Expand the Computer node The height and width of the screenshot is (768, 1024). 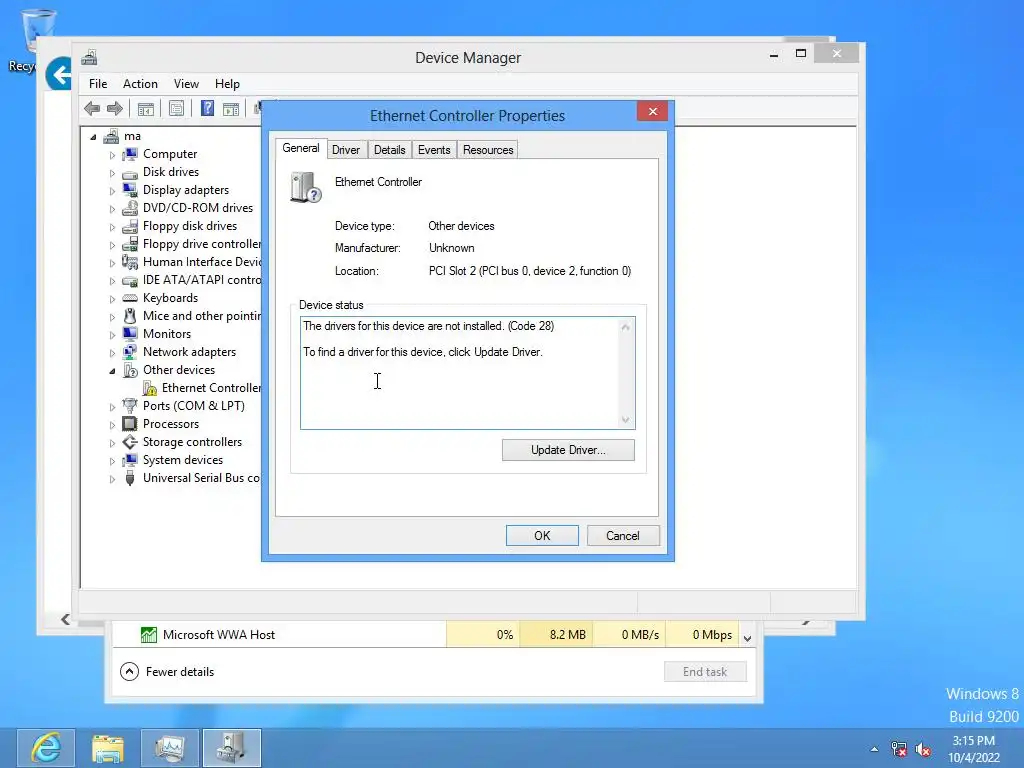click(112, 155)
